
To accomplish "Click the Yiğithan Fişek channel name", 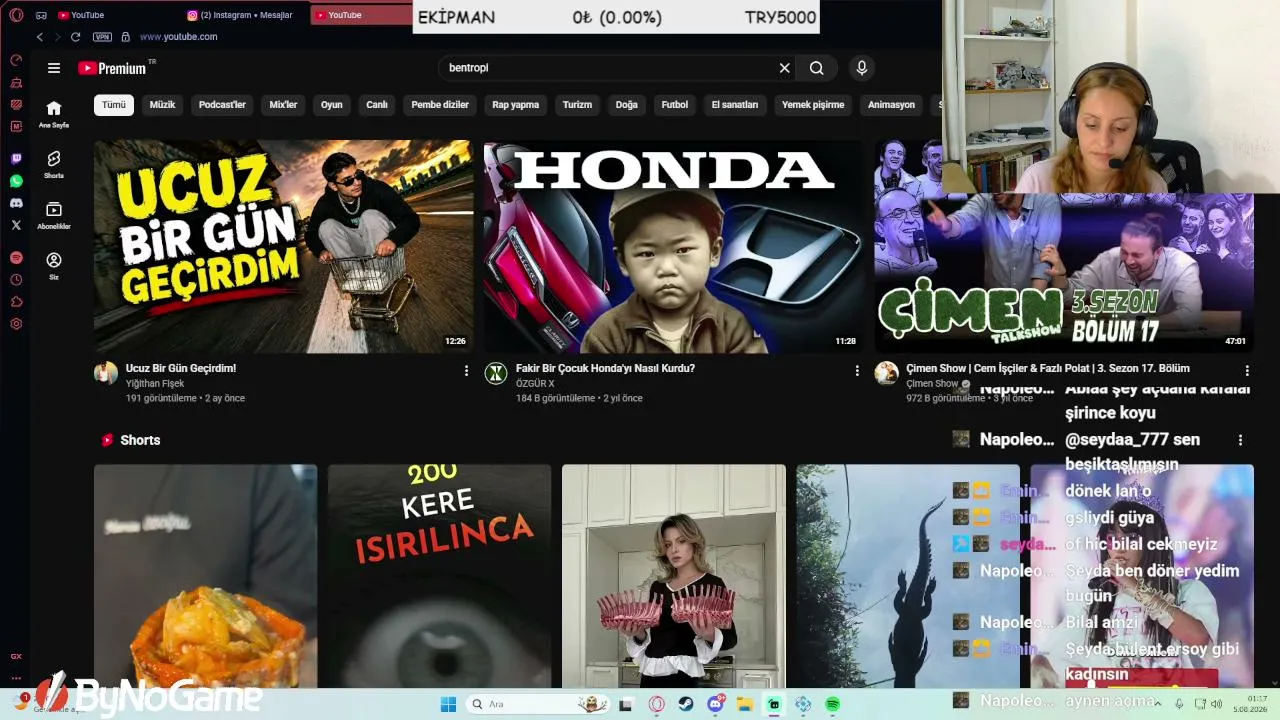I will click(x=155, y=383).
